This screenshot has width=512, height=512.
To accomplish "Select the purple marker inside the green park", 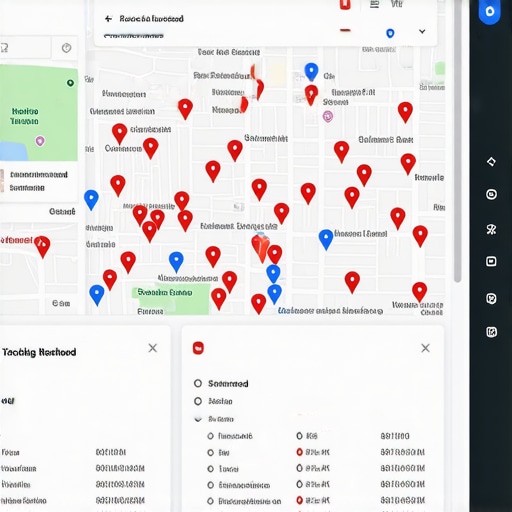I will [40, 141].
